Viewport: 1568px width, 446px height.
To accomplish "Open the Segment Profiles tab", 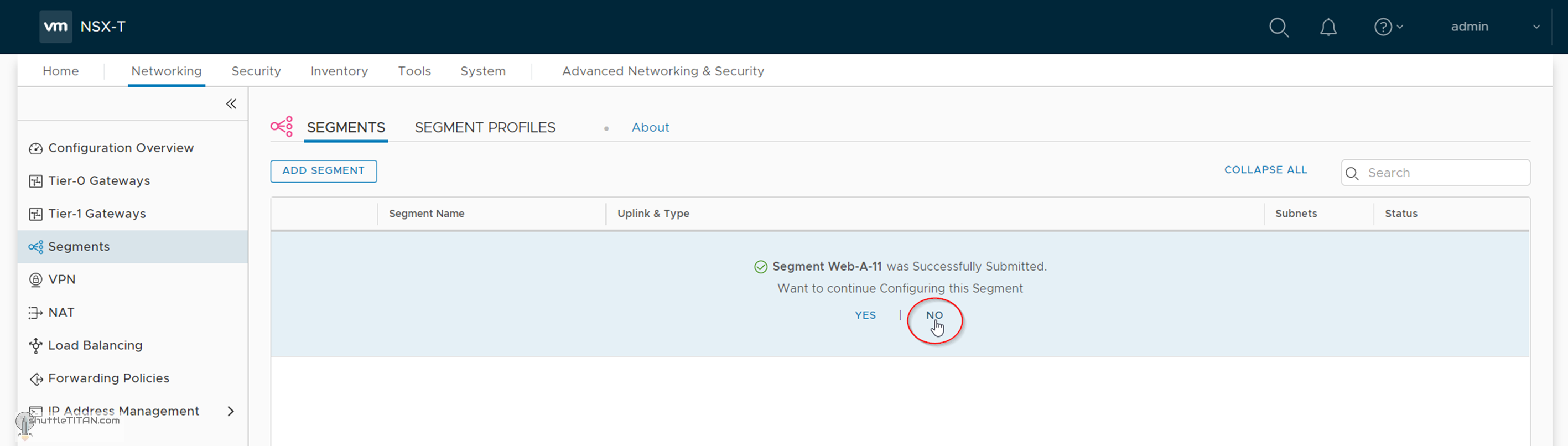I will coord(485,128).
